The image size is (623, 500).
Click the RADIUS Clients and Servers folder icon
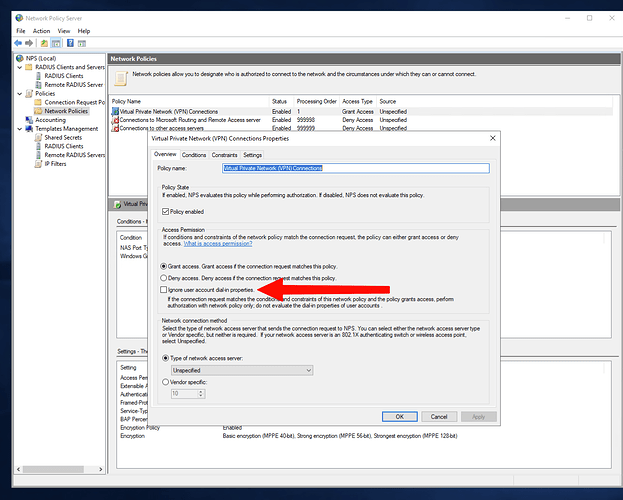point(29,67)
